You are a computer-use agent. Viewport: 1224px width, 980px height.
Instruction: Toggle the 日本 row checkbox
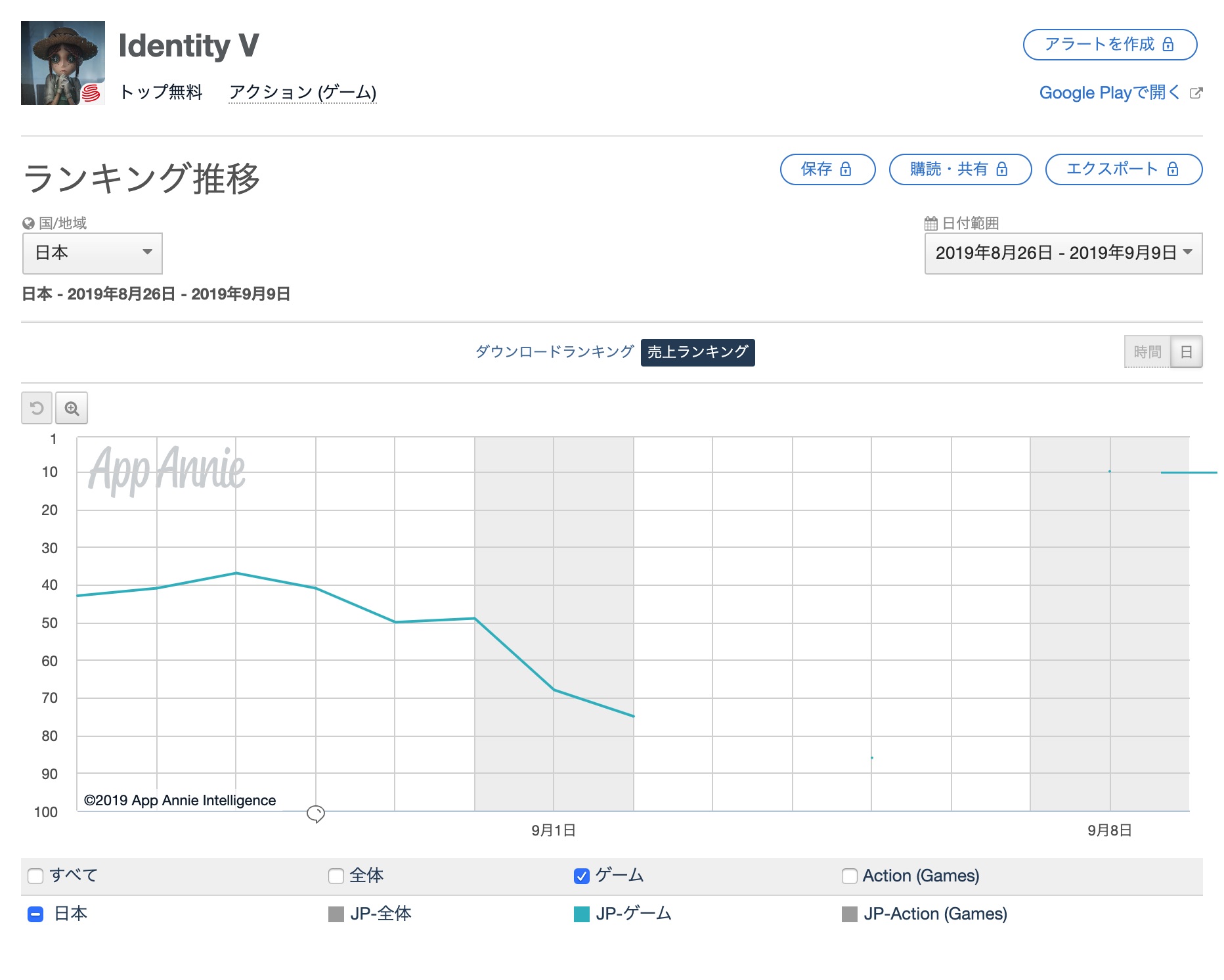pyautogui.click(x=35, y=914)
